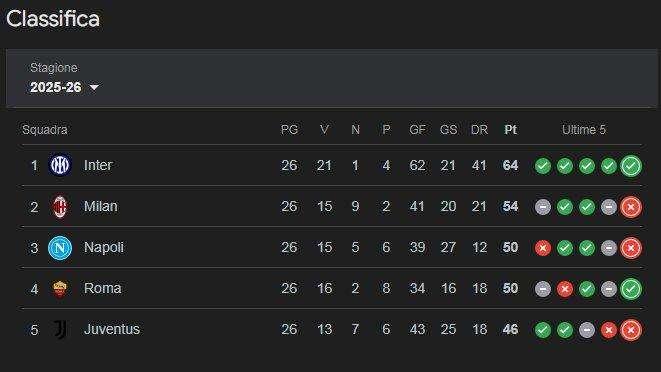Click the dropdown arrow next to 2025-26
The width and height of the screenshot is (661, 372).
(x=94, y=88)
